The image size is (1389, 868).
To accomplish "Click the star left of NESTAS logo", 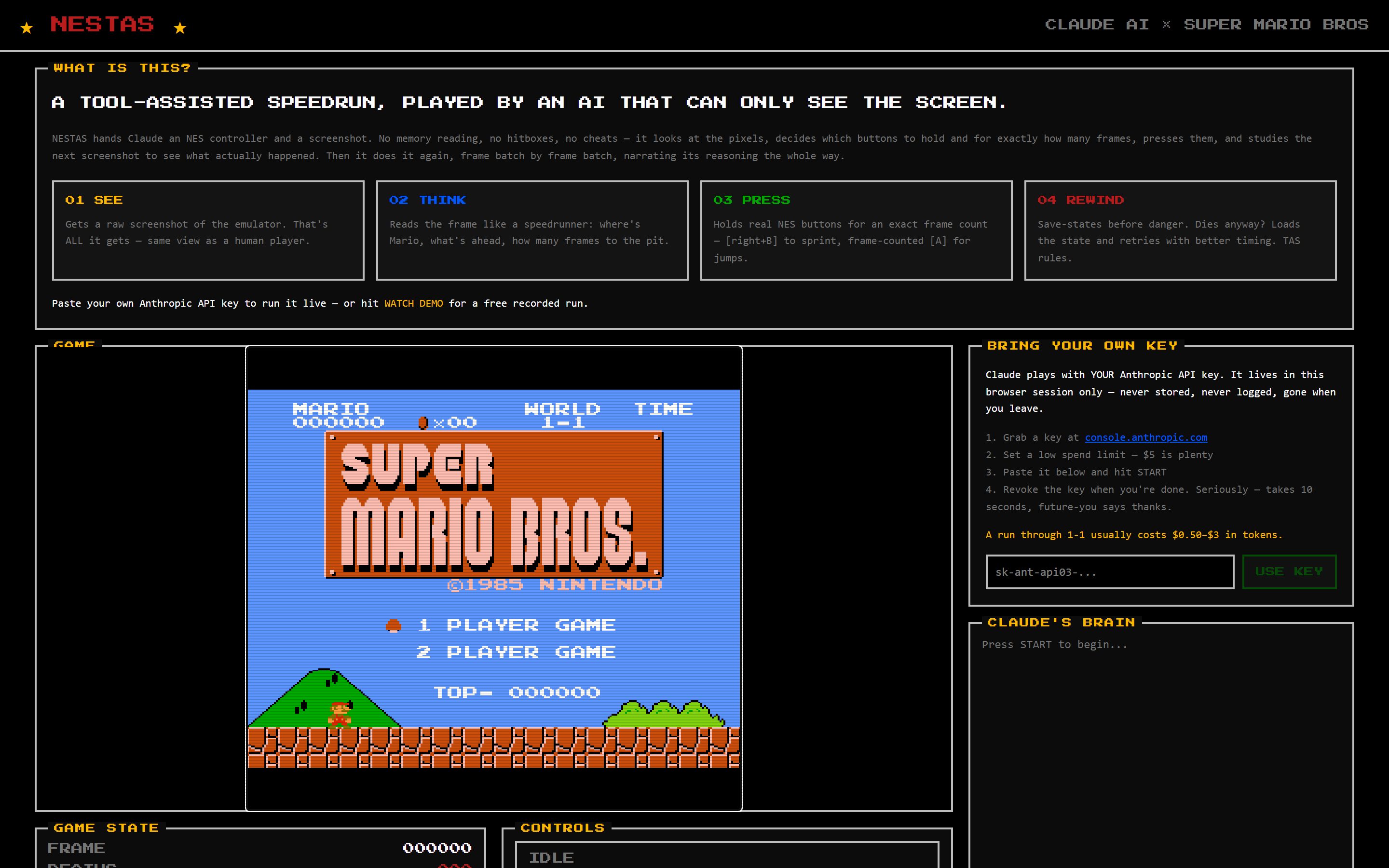I will coord(27,27).
